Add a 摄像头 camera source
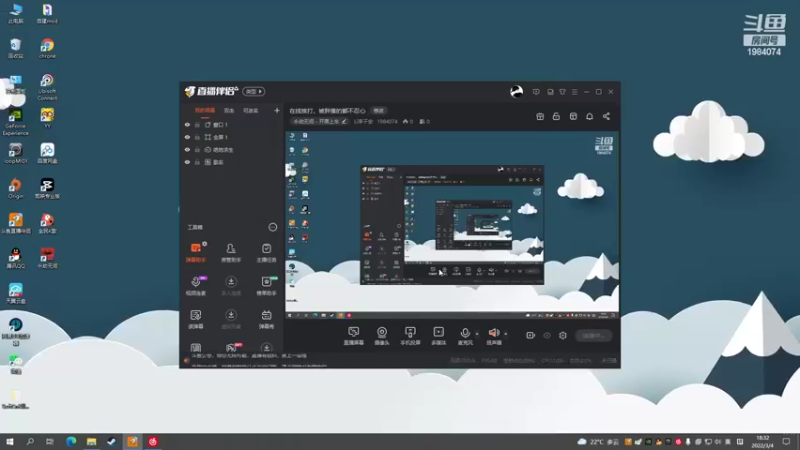Image resolution: width=800 pixels, height=450 pixels. point(382,336)
